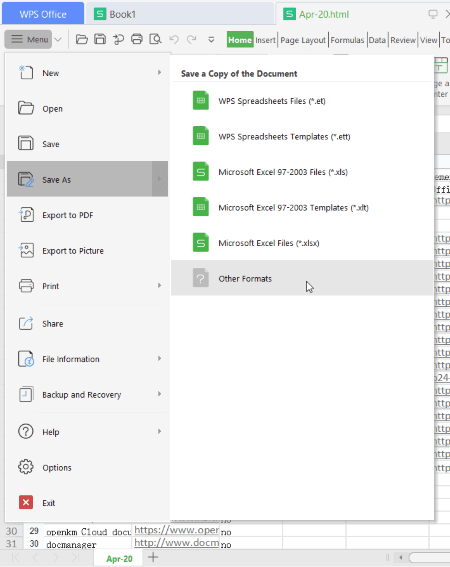The image size is (450, 567).
Task: Click the Save disk icon in toolbar
Action: (100, 39)
